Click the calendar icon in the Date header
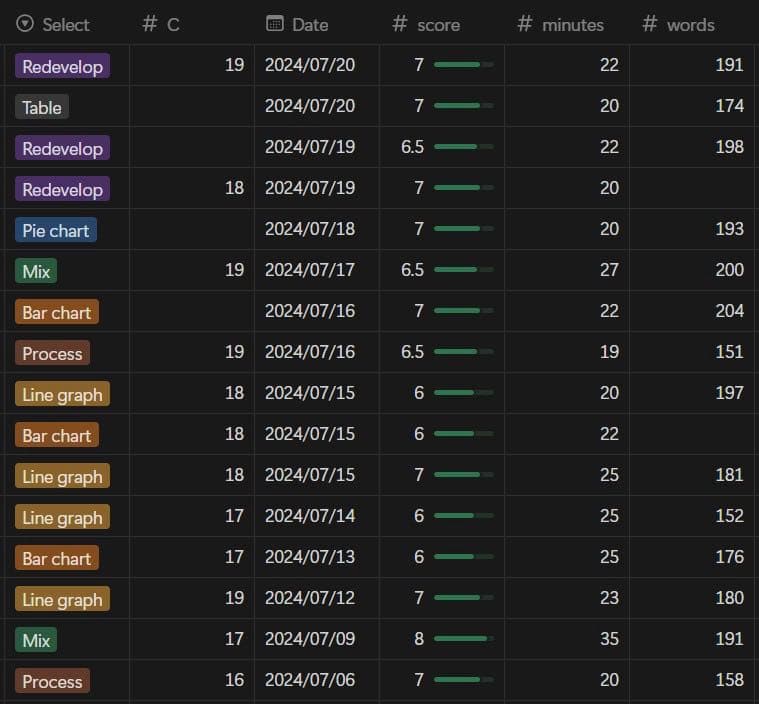Screen dimensions: 759x704 pyautogui.click(x=274, y=23)
